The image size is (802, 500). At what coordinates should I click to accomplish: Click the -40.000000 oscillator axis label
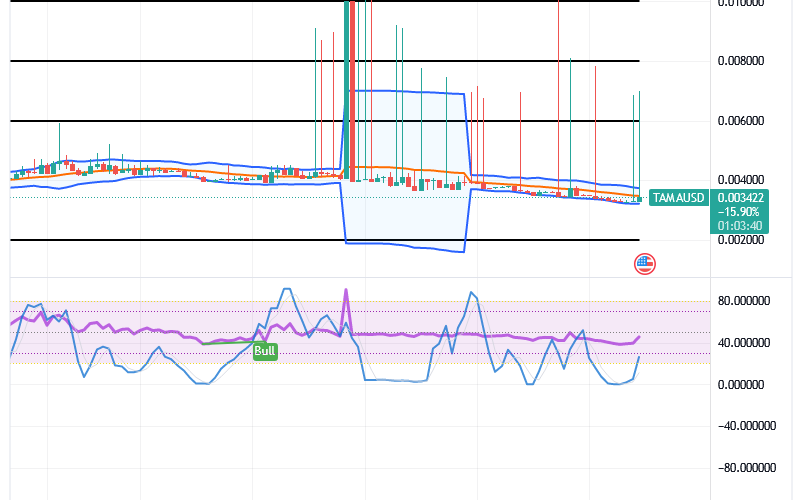tap(747, 426)
